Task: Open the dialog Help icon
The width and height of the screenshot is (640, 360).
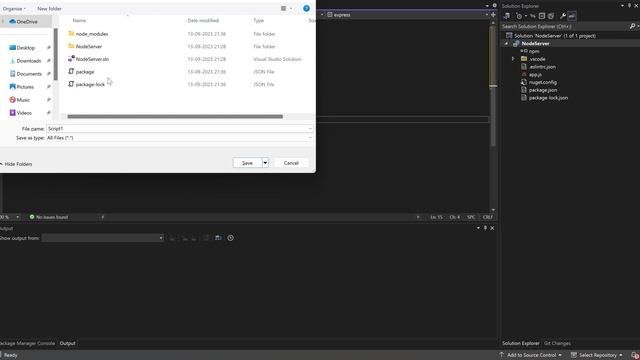Action: click(x=306, y=9)
